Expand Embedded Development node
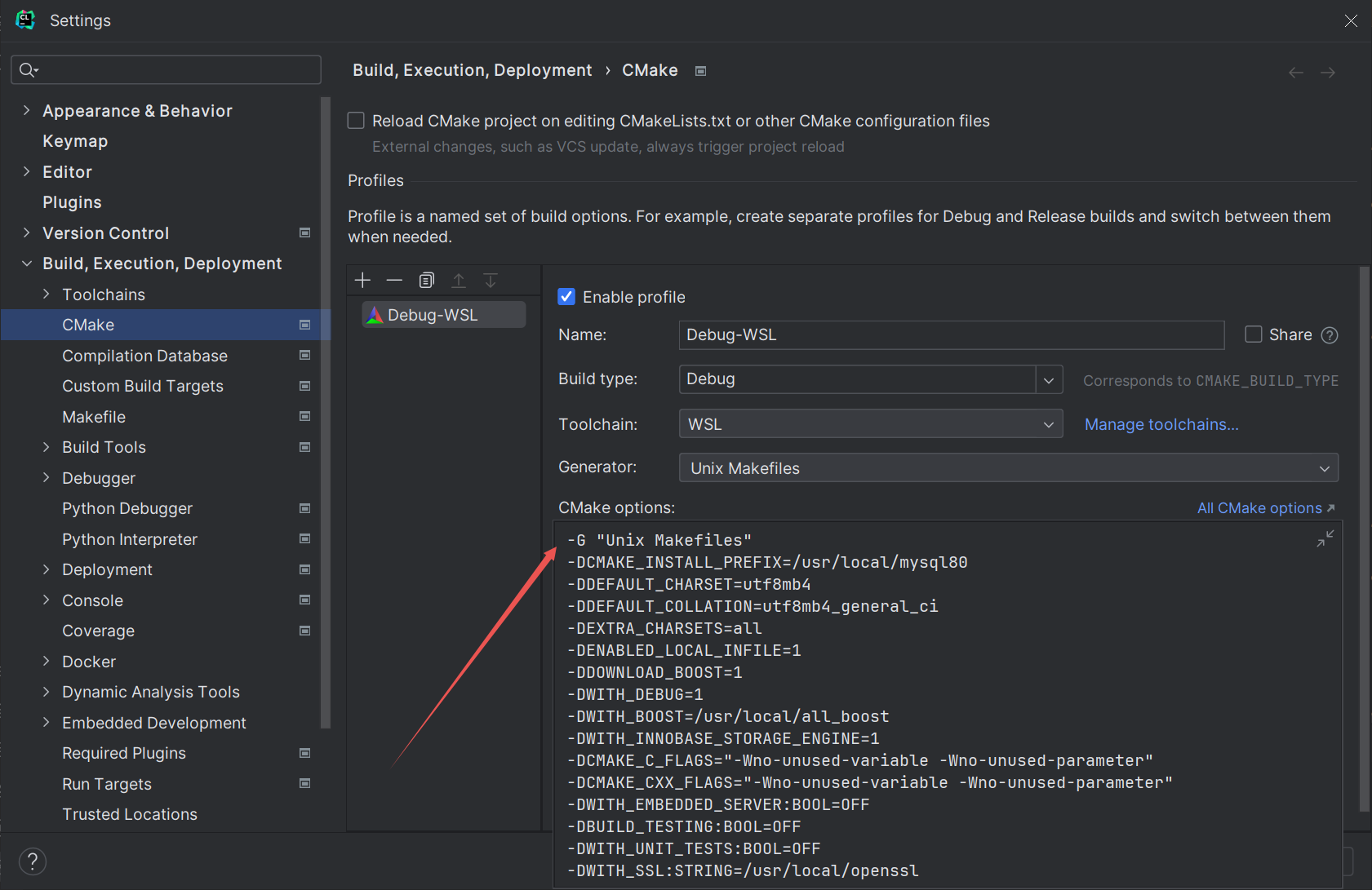 (x=46, y=722)
